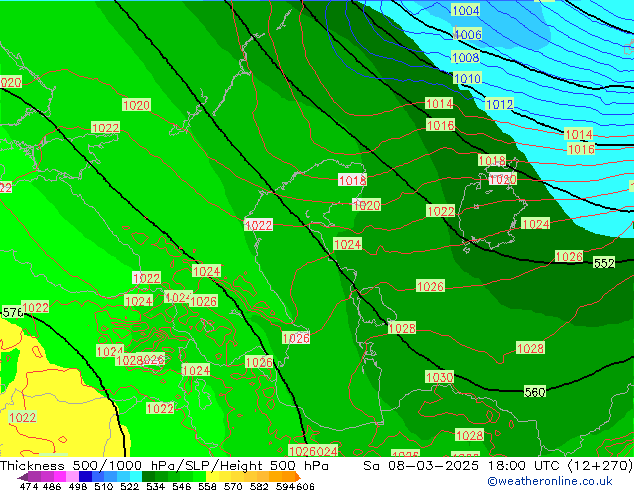Click the 1008 blue isobar label
Viewport: 634px width, 490px height.
[465, 57]
